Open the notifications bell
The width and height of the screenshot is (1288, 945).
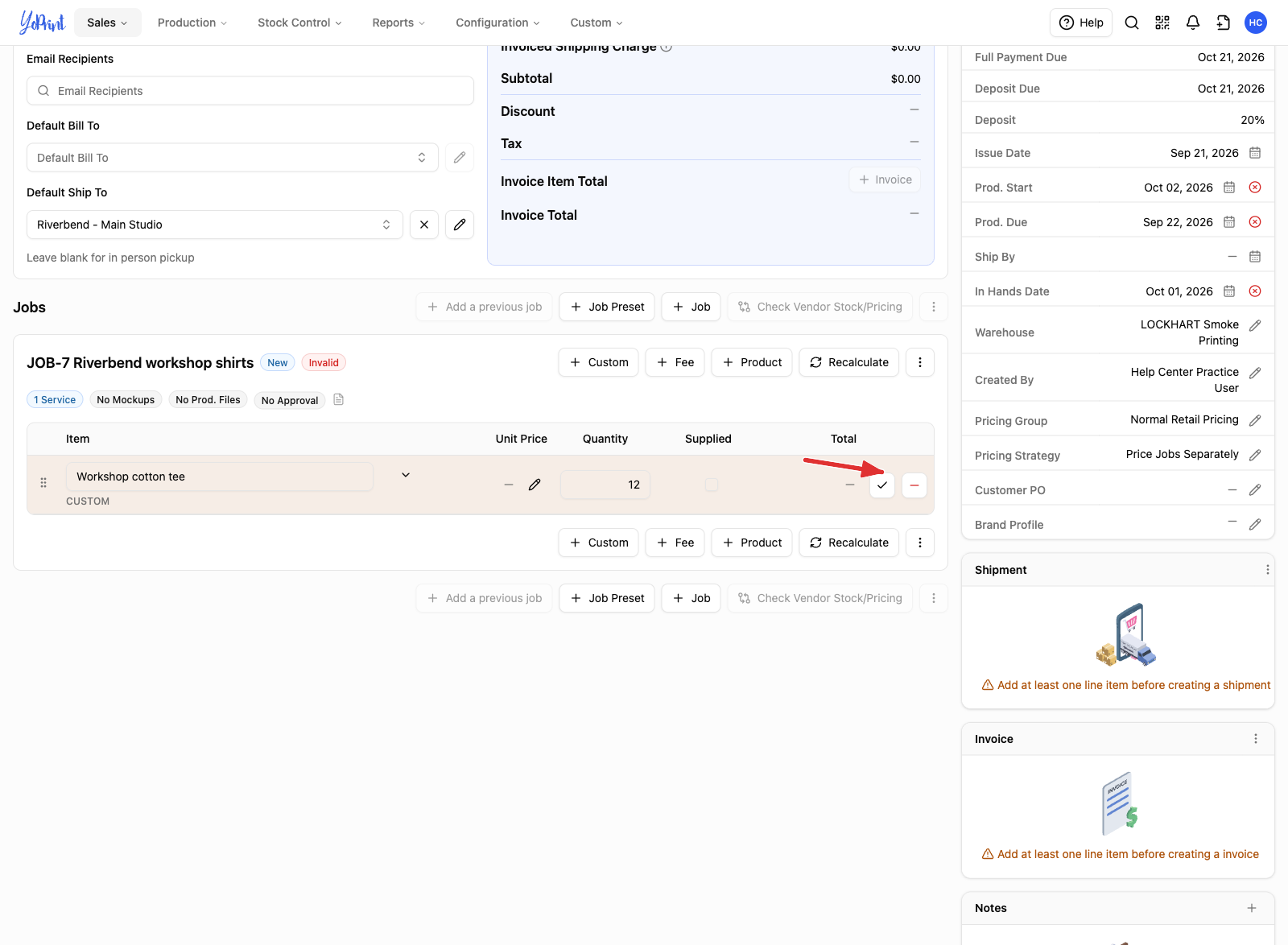pyautogui.click(x=1193, y=23)
